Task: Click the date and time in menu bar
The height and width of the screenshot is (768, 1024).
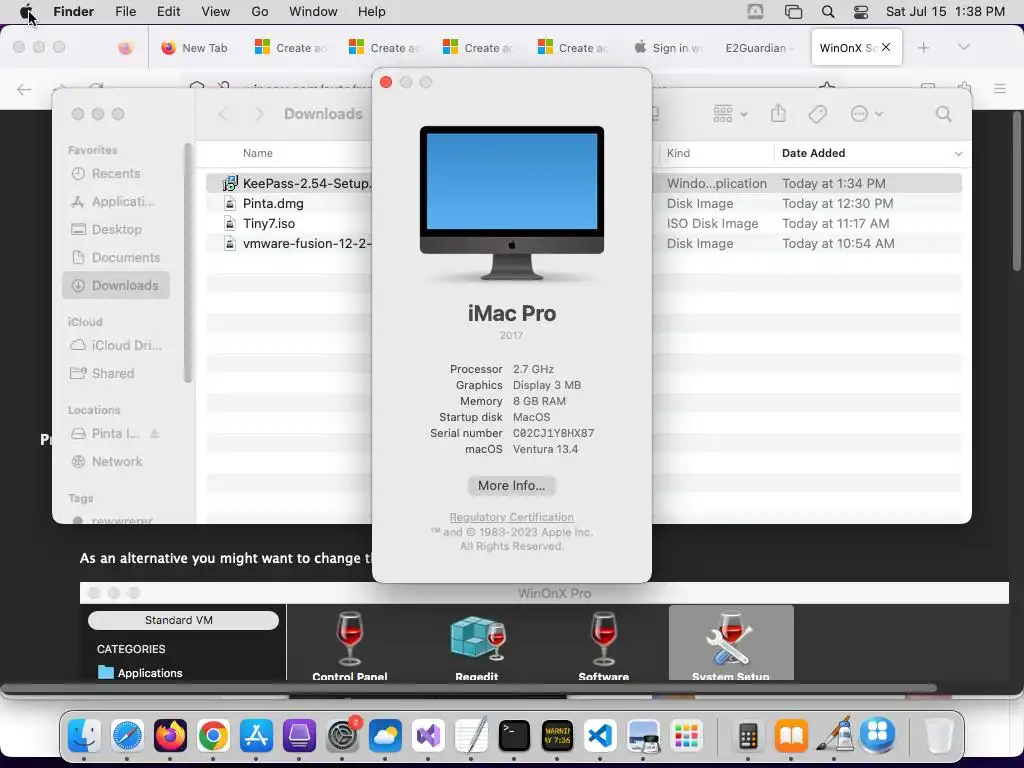Action: click(945, 11)
